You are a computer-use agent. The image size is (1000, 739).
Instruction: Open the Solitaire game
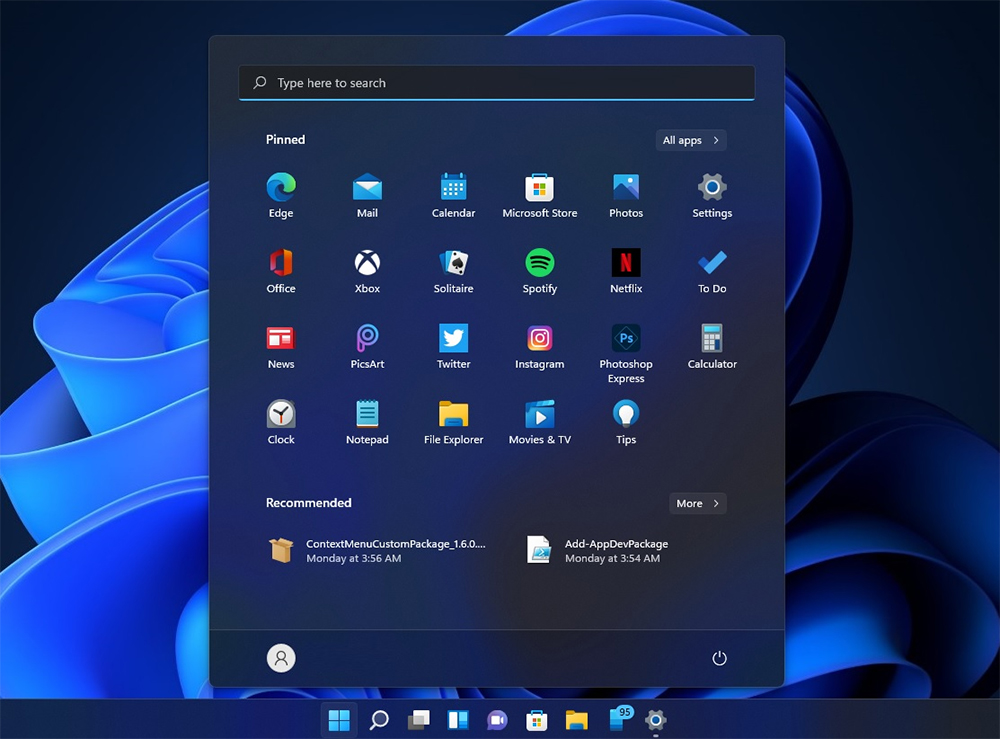[x=453, y=264]
